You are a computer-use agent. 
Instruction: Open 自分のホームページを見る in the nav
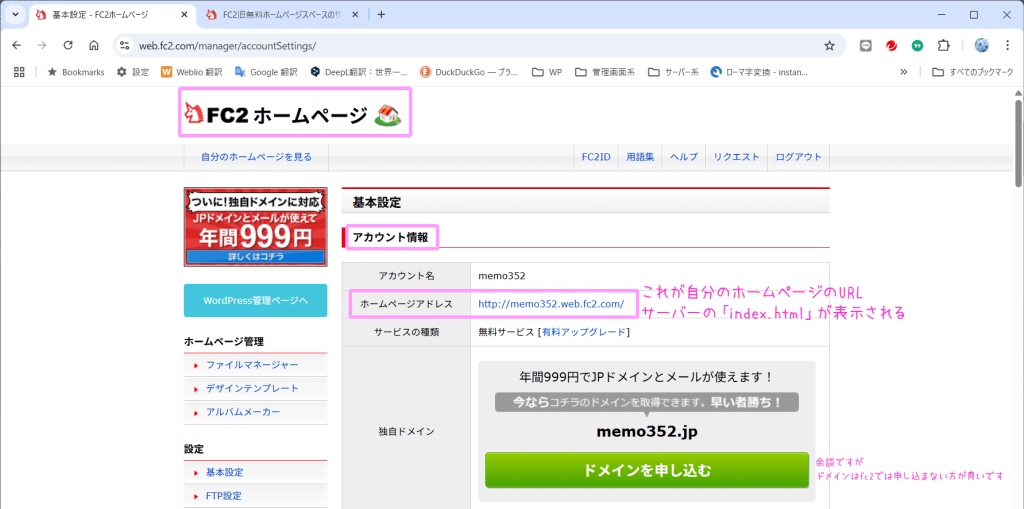(x=256, y=157)
